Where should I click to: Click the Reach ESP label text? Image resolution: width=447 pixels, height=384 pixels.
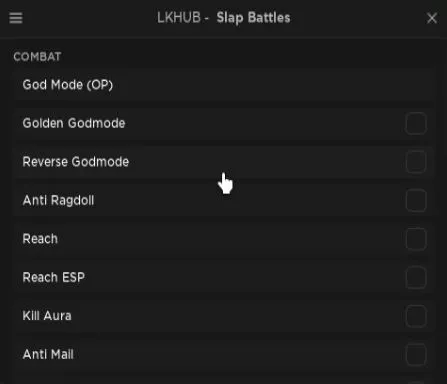(54, 277)
